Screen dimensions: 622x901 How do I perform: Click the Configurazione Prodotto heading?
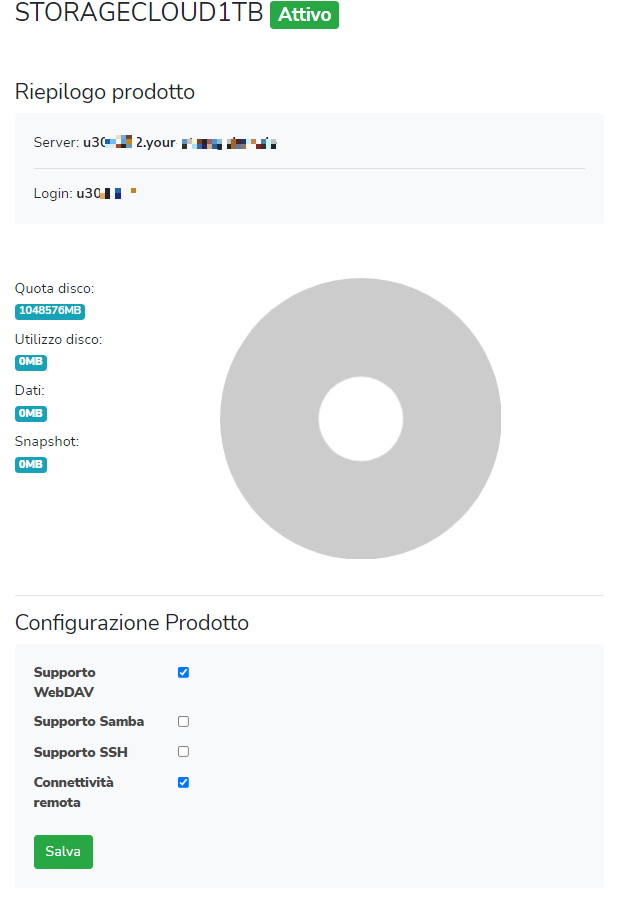click(132, 623)
